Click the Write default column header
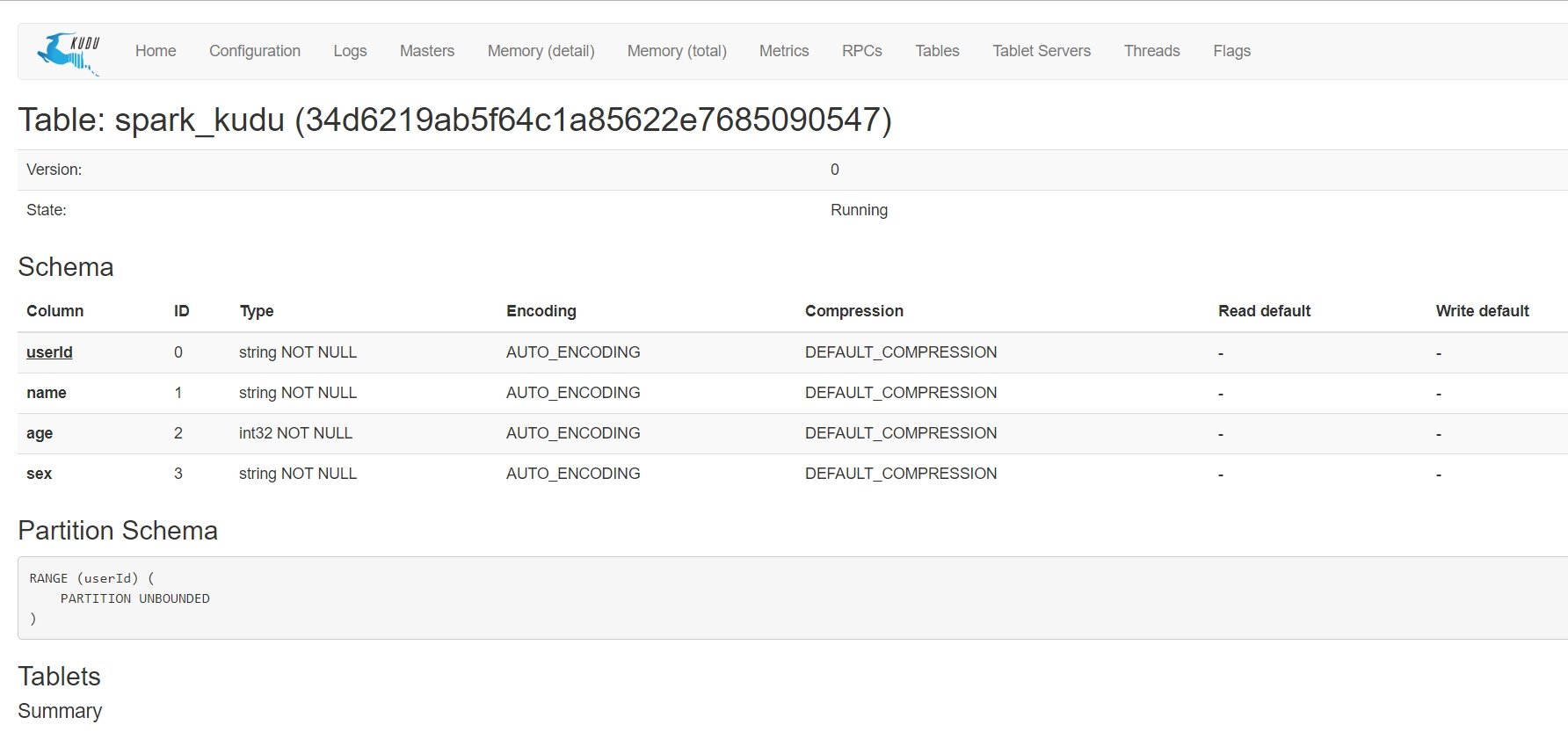The width and height of the screenshot is (1568, 732). pyautogui.click(x=1483, y=311)
